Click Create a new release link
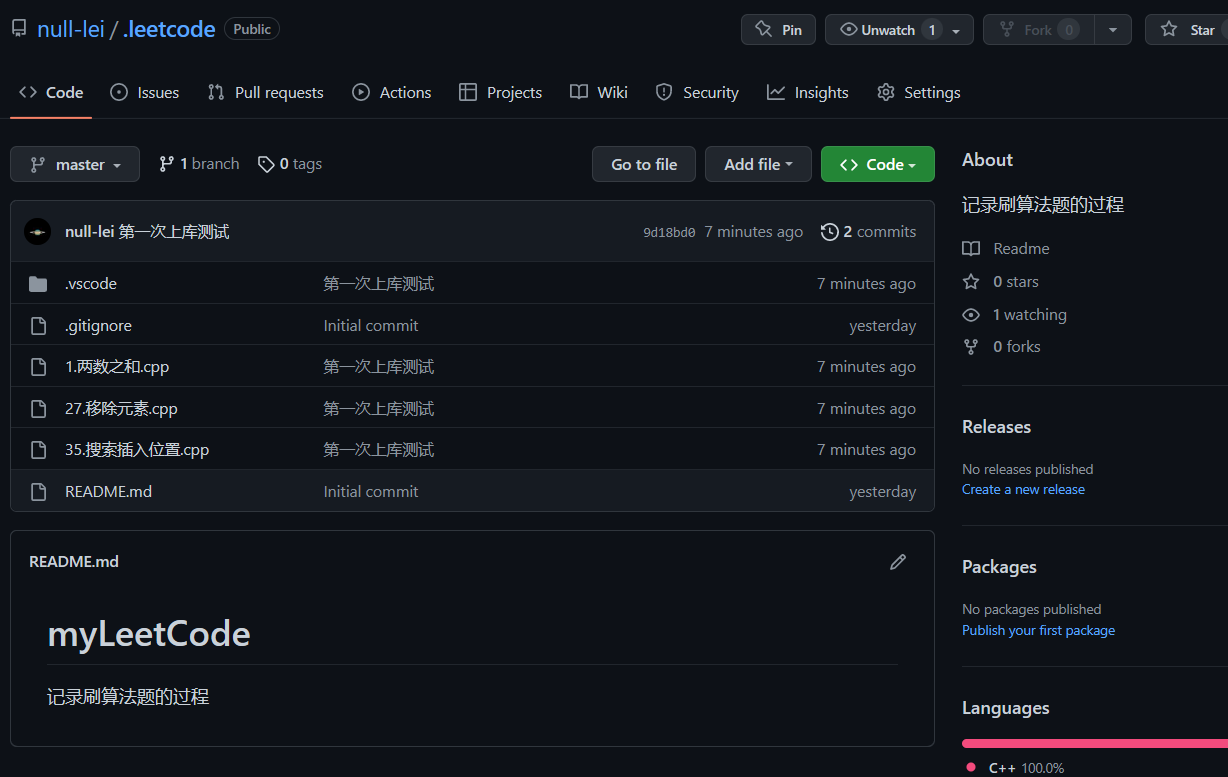 coord(1023,490)
